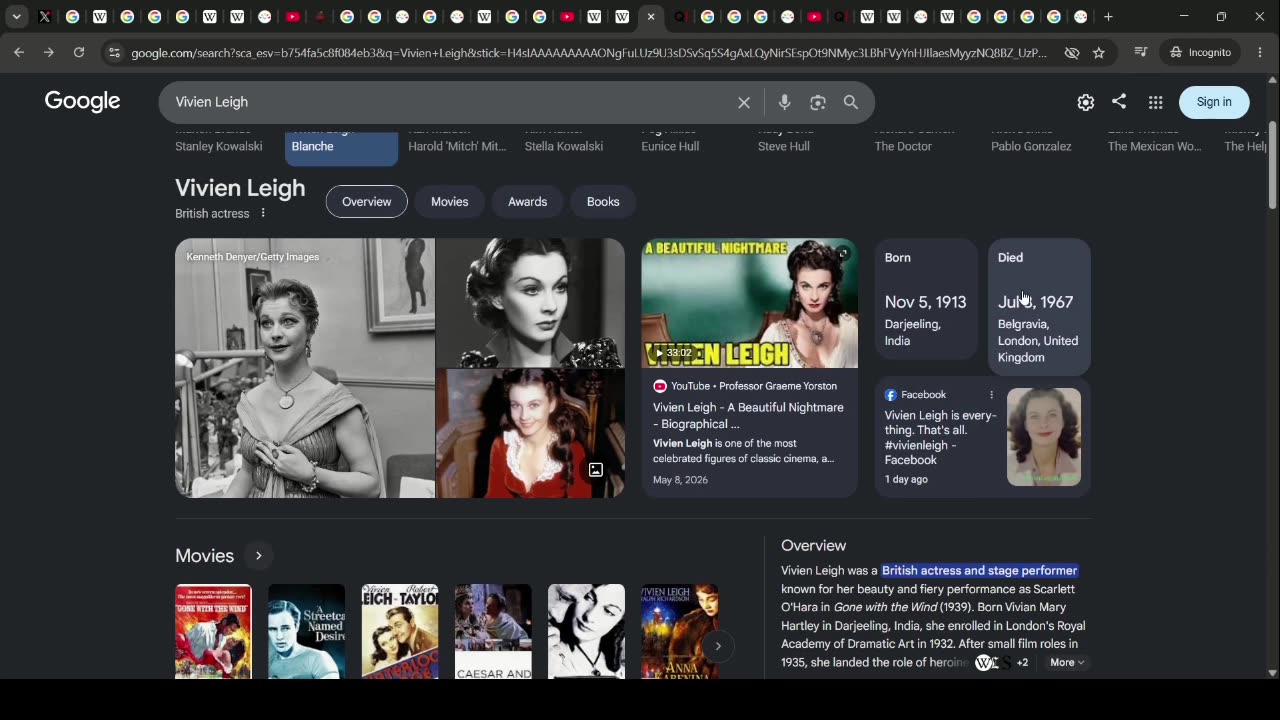The image size is (1280, 720).
Task: Open the Google apps grid
Action: click(1155, 102)
